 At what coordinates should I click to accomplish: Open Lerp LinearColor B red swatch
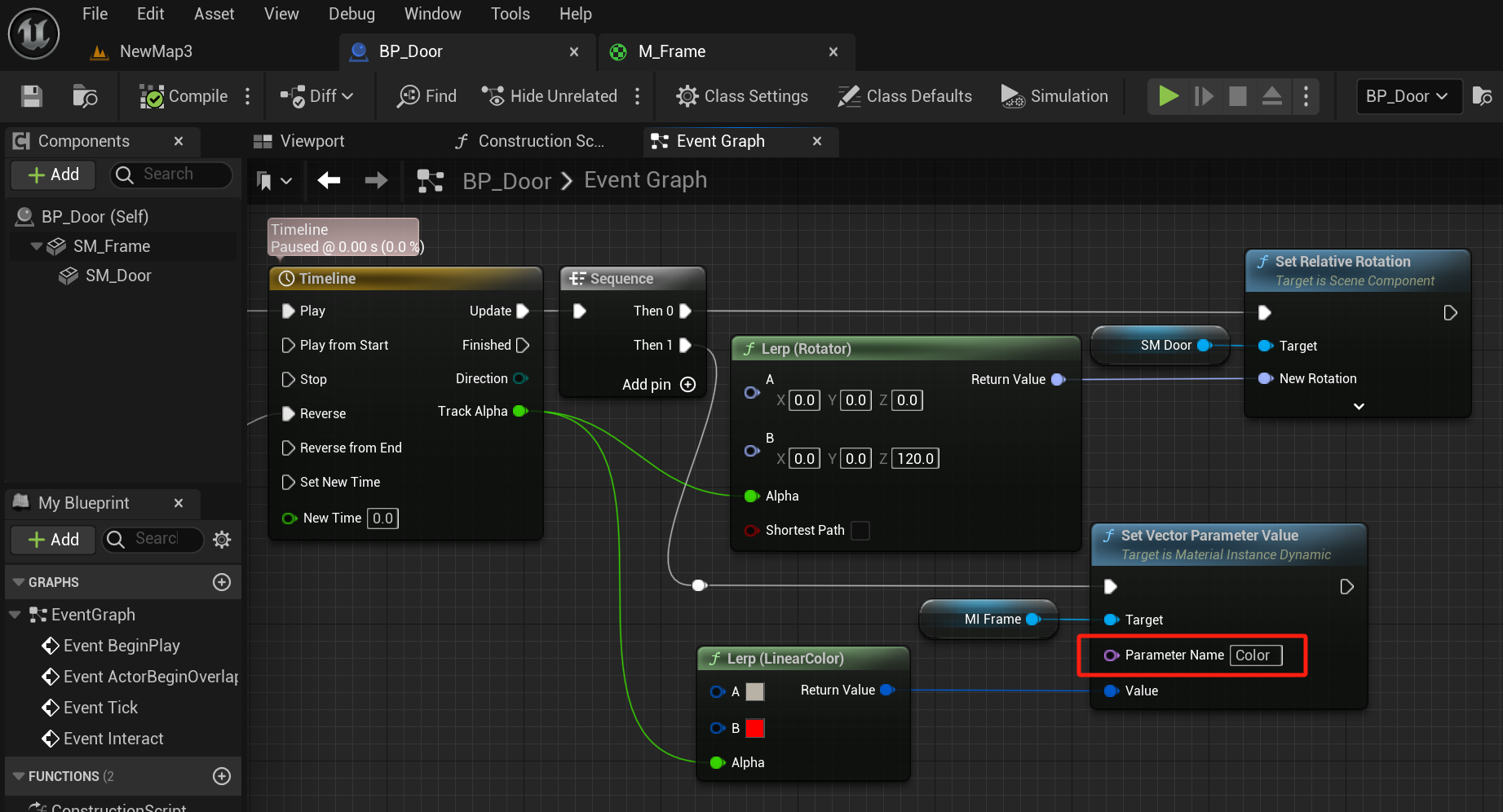click(x=755, y=728)
